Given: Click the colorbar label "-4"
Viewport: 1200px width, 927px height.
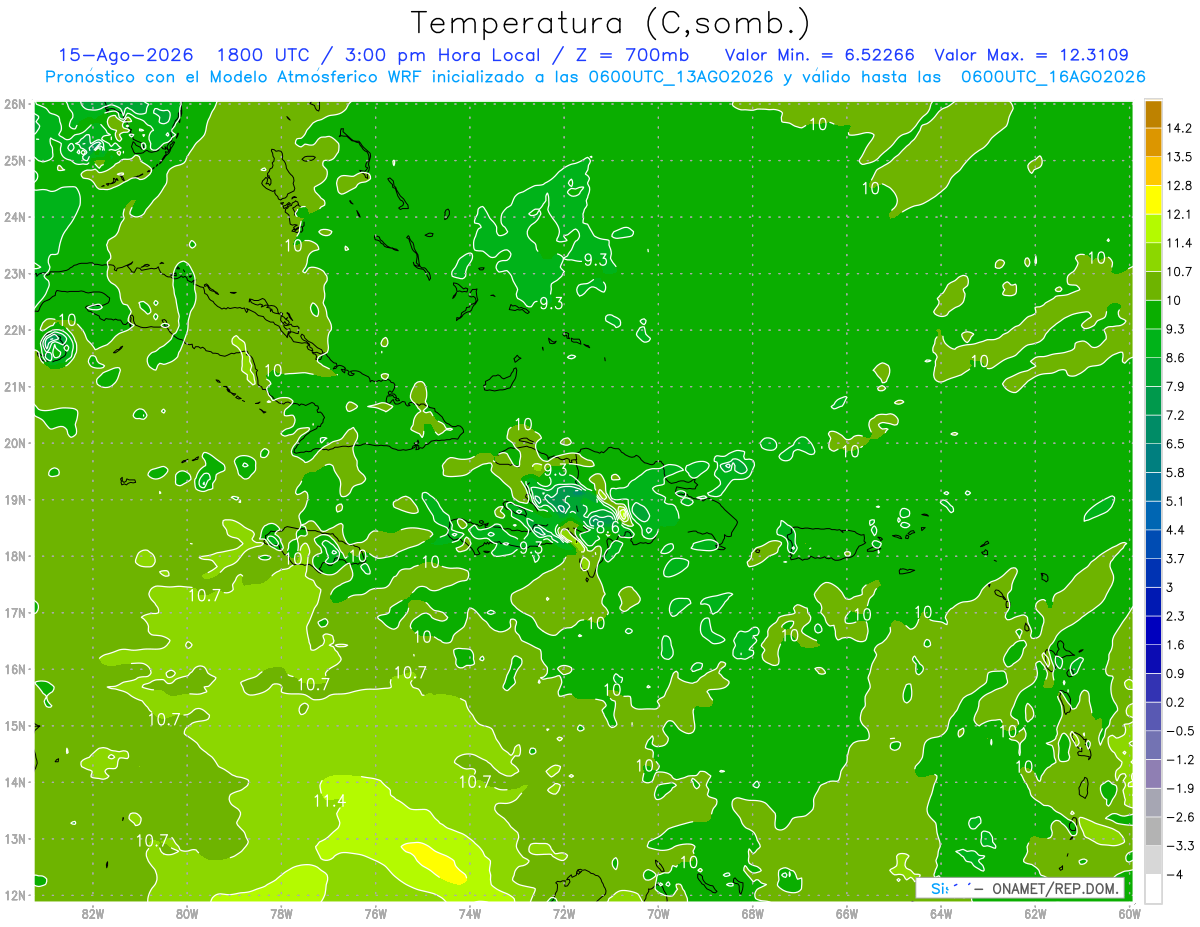Looking at the screenshot, I should tap(1175, 874).
